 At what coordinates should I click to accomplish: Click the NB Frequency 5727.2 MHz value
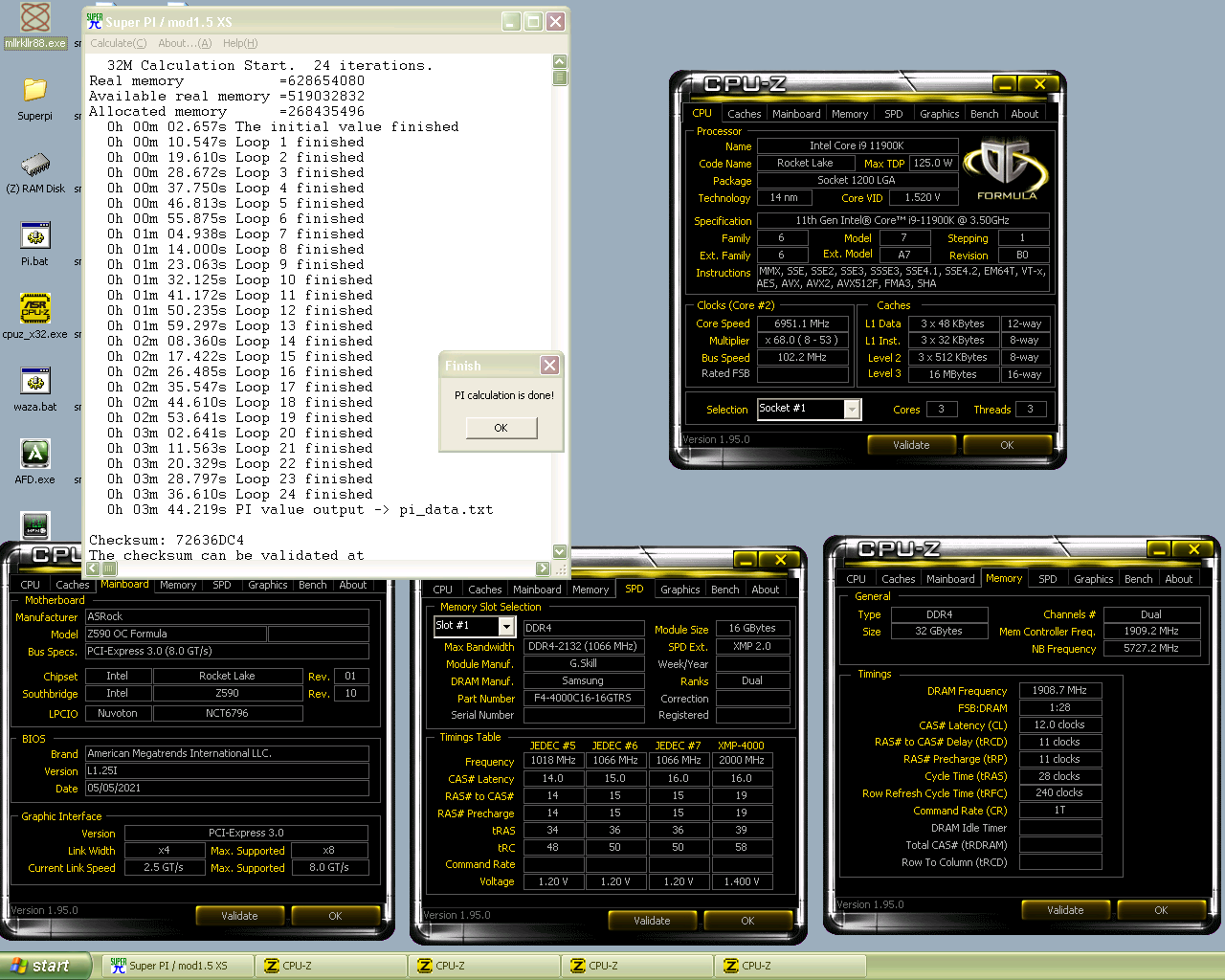[x=1151, y=648]
